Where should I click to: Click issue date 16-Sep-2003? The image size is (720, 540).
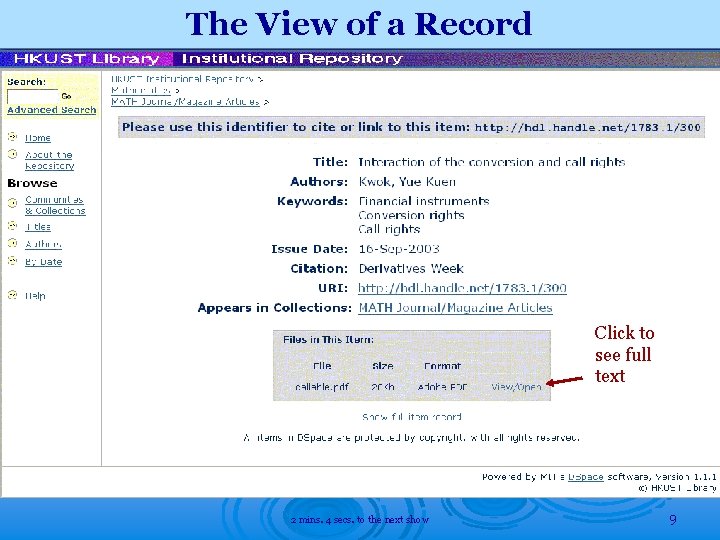pos(399,249)
